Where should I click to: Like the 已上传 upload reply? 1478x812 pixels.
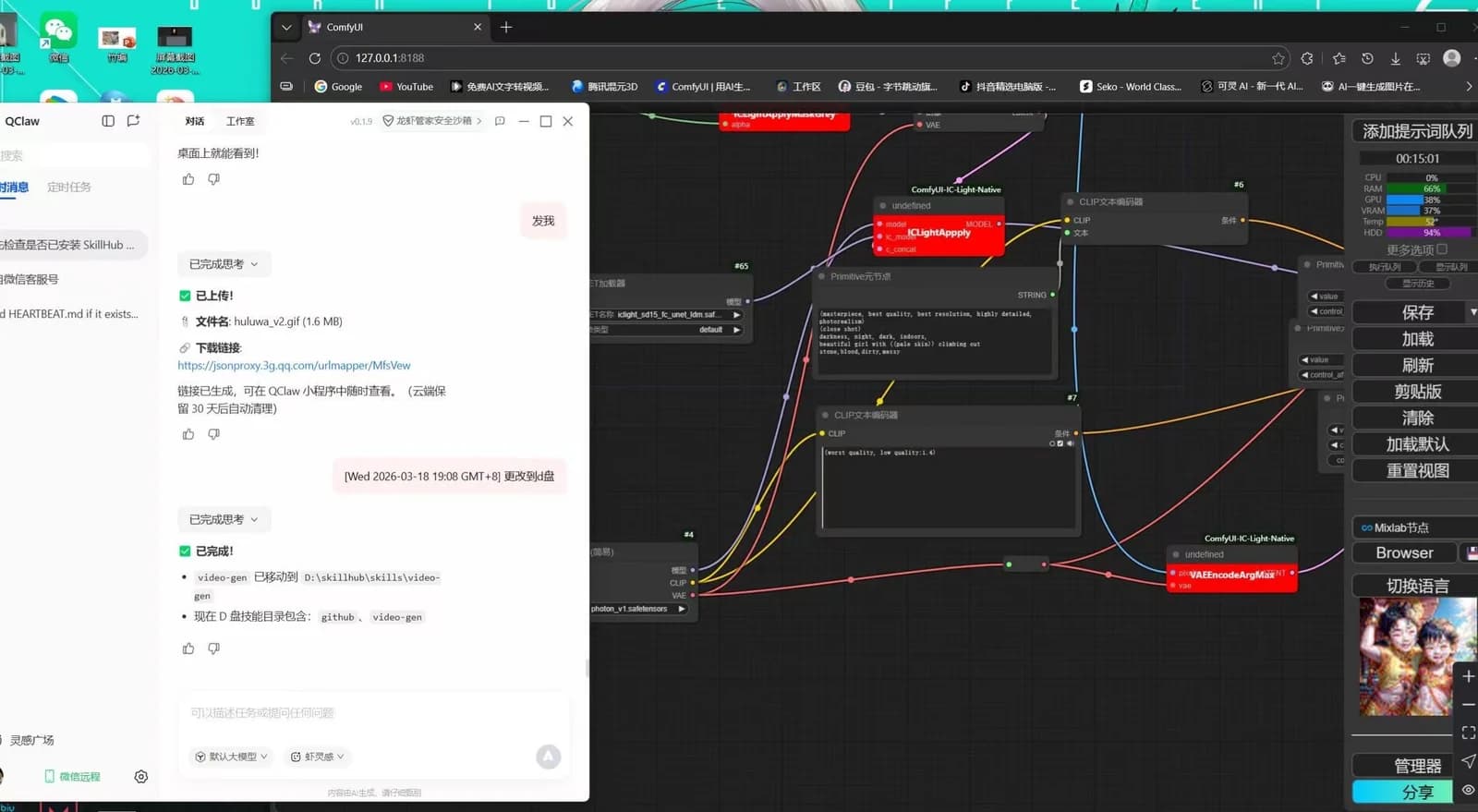188,434
